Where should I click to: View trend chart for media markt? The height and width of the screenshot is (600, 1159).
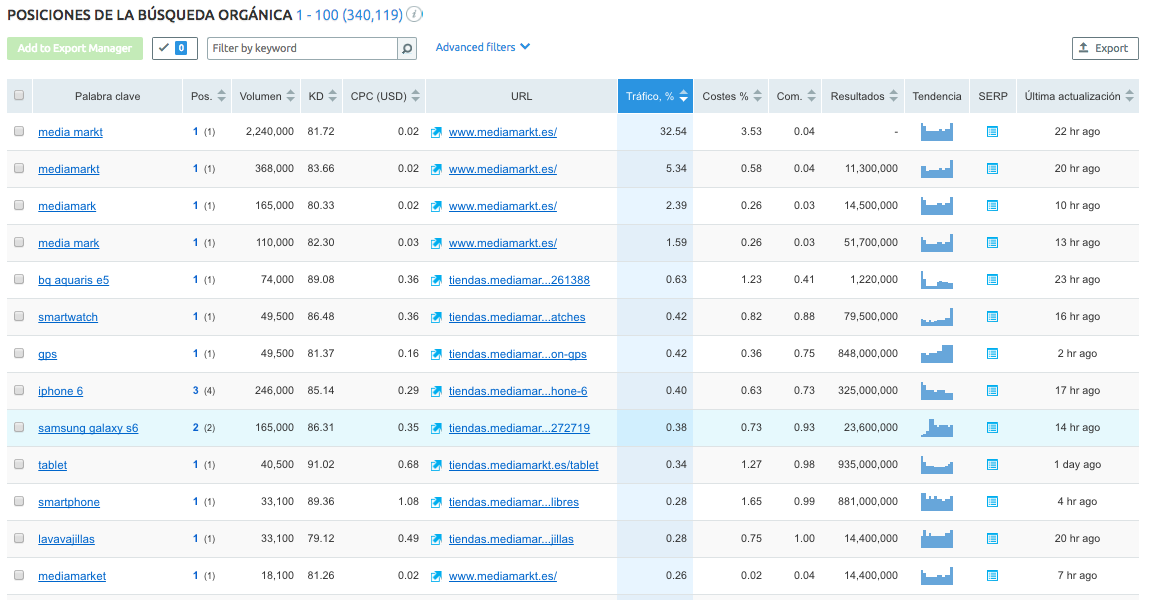coord(937,132)
